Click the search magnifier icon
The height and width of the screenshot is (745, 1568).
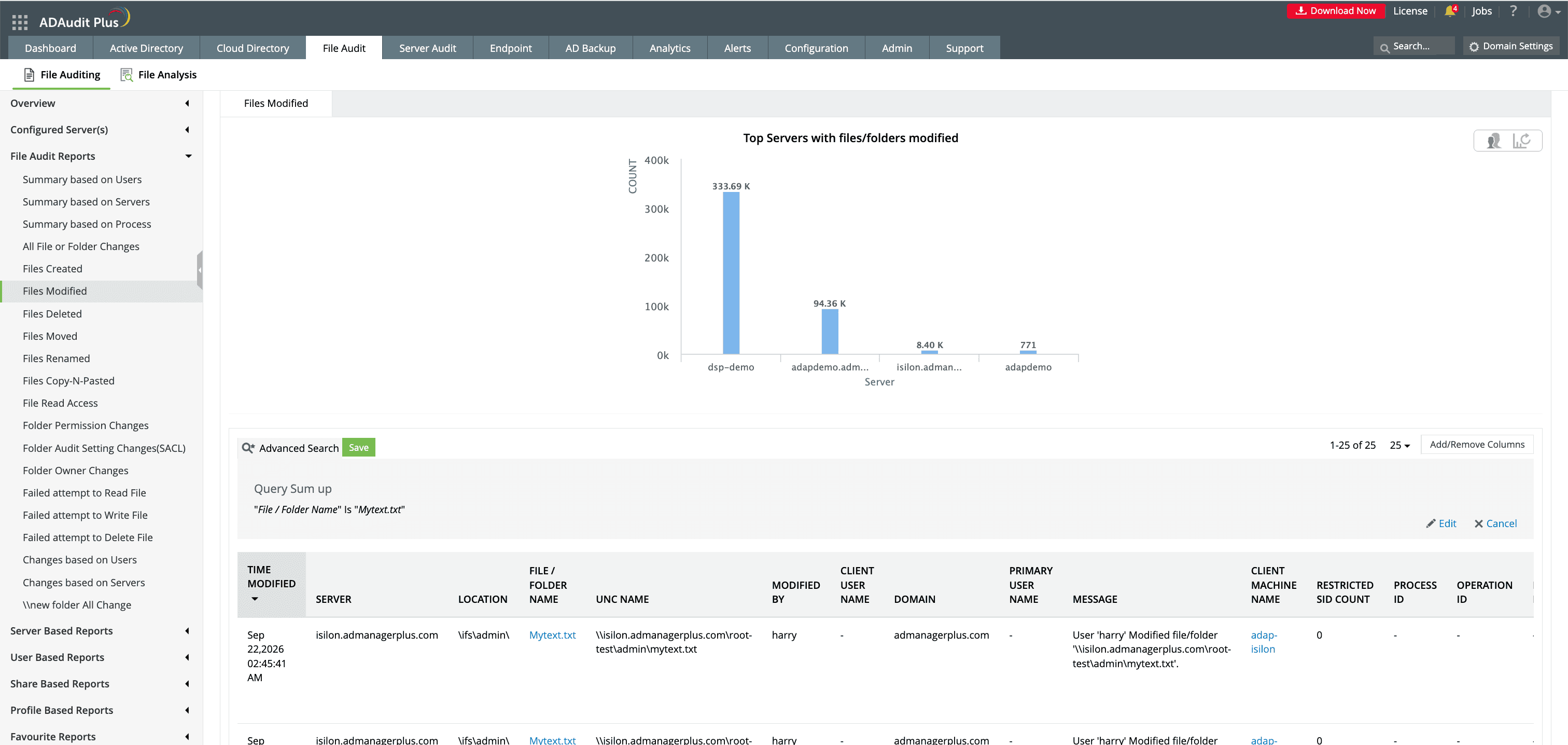1384,48
